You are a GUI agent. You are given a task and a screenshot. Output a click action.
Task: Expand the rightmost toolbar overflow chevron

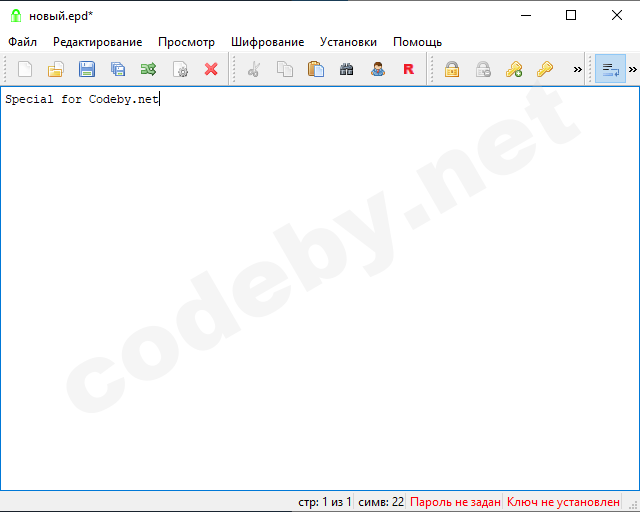click(633, 69)
